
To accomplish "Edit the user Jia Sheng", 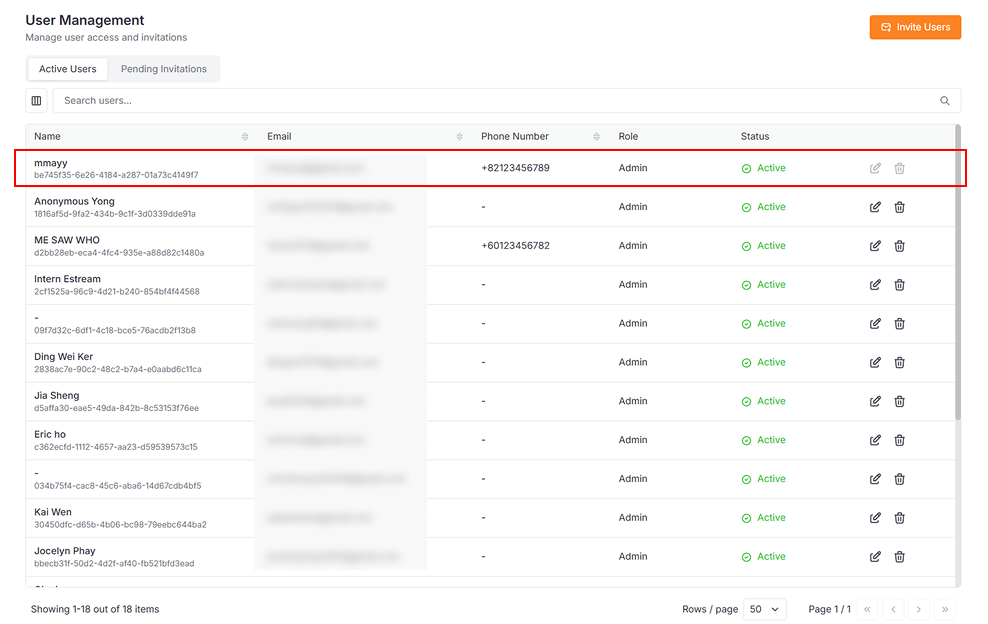I will coord(875,401).
